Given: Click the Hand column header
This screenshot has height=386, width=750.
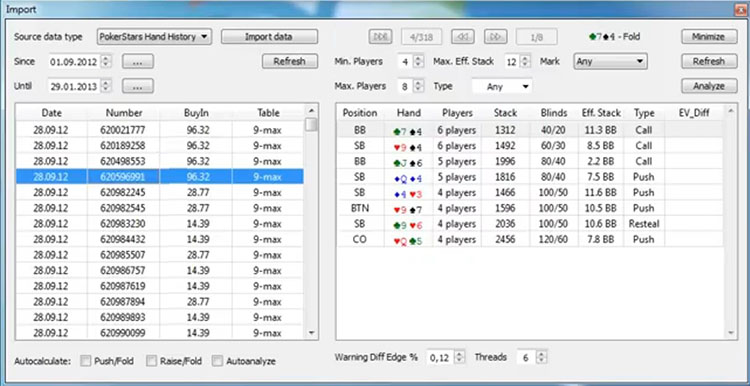Looking at the screenshot, I should [408, 113].
